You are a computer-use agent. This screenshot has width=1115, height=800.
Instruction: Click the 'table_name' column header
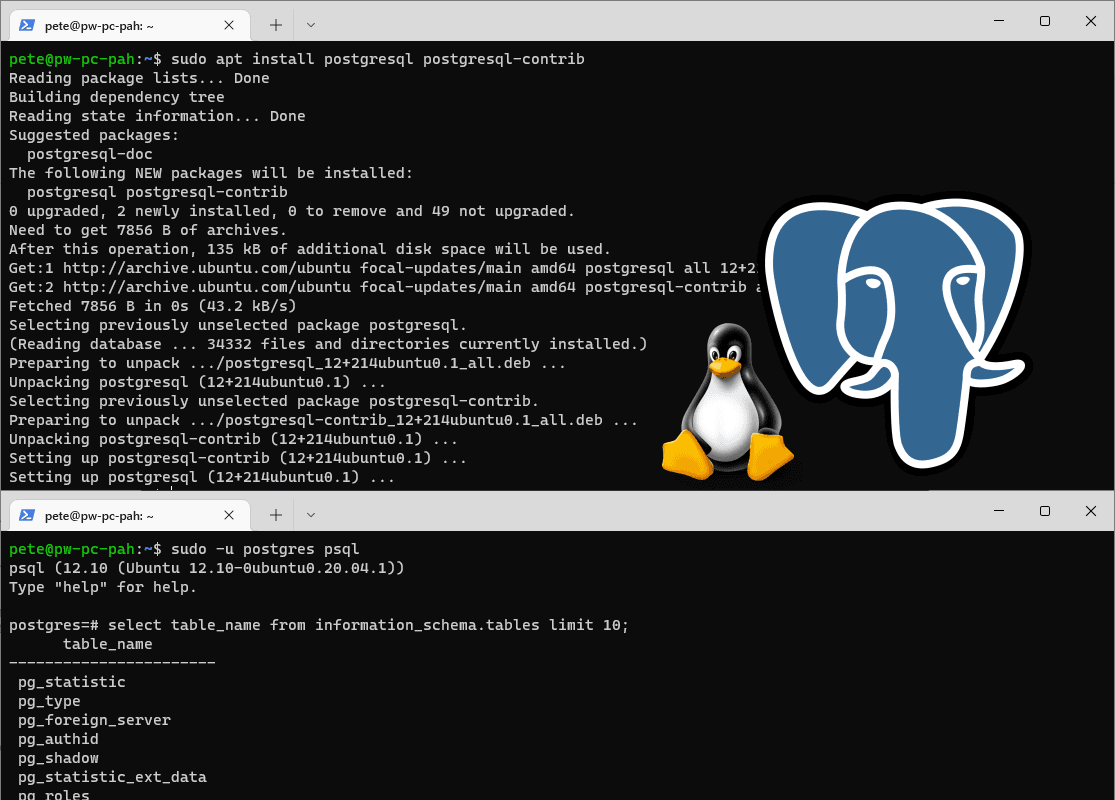pos(107,644)
